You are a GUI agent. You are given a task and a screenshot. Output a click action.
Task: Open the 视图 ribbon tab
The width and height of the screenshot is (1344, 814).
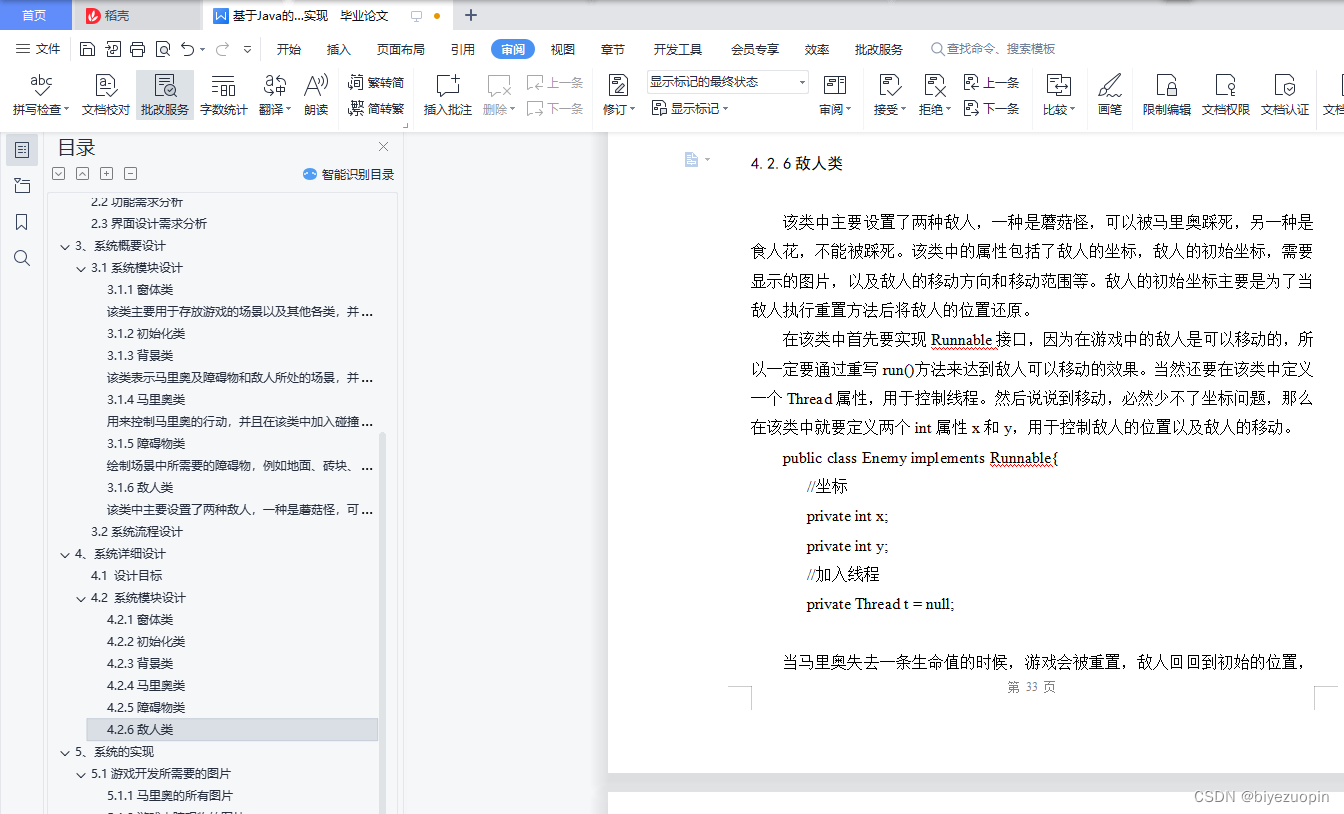click(563, 49)
